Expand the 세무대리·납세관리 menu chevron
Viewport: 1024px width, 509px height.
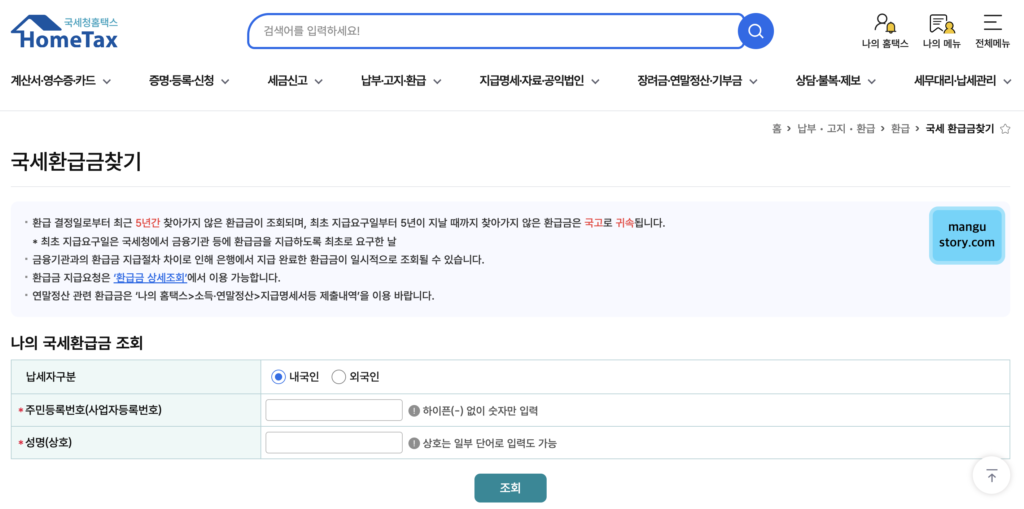pyautogui.click(x=1008, y=82)
